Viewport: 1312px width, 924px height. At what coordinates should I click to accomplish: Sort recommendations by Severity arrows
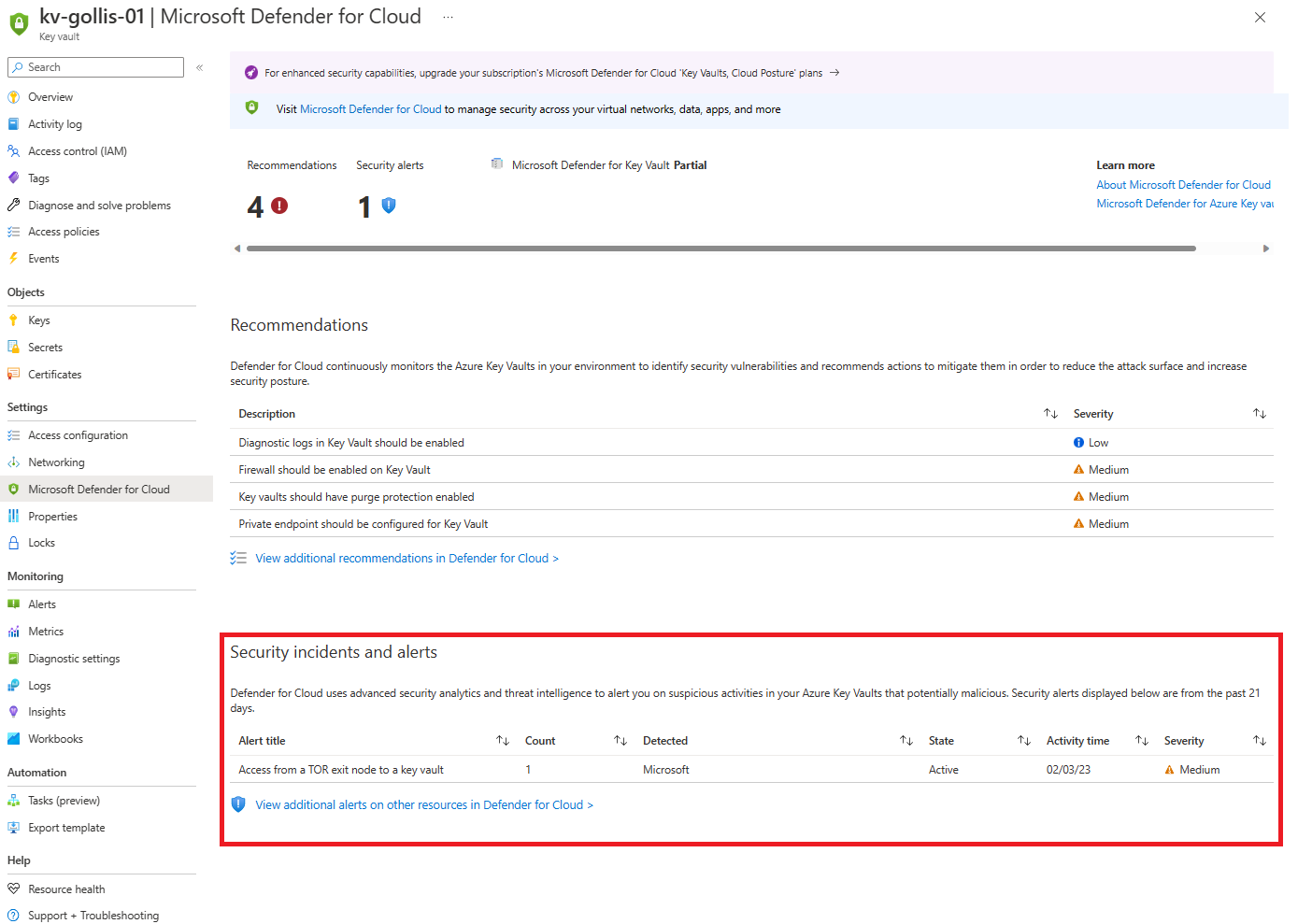click(x=1259, y=414)
